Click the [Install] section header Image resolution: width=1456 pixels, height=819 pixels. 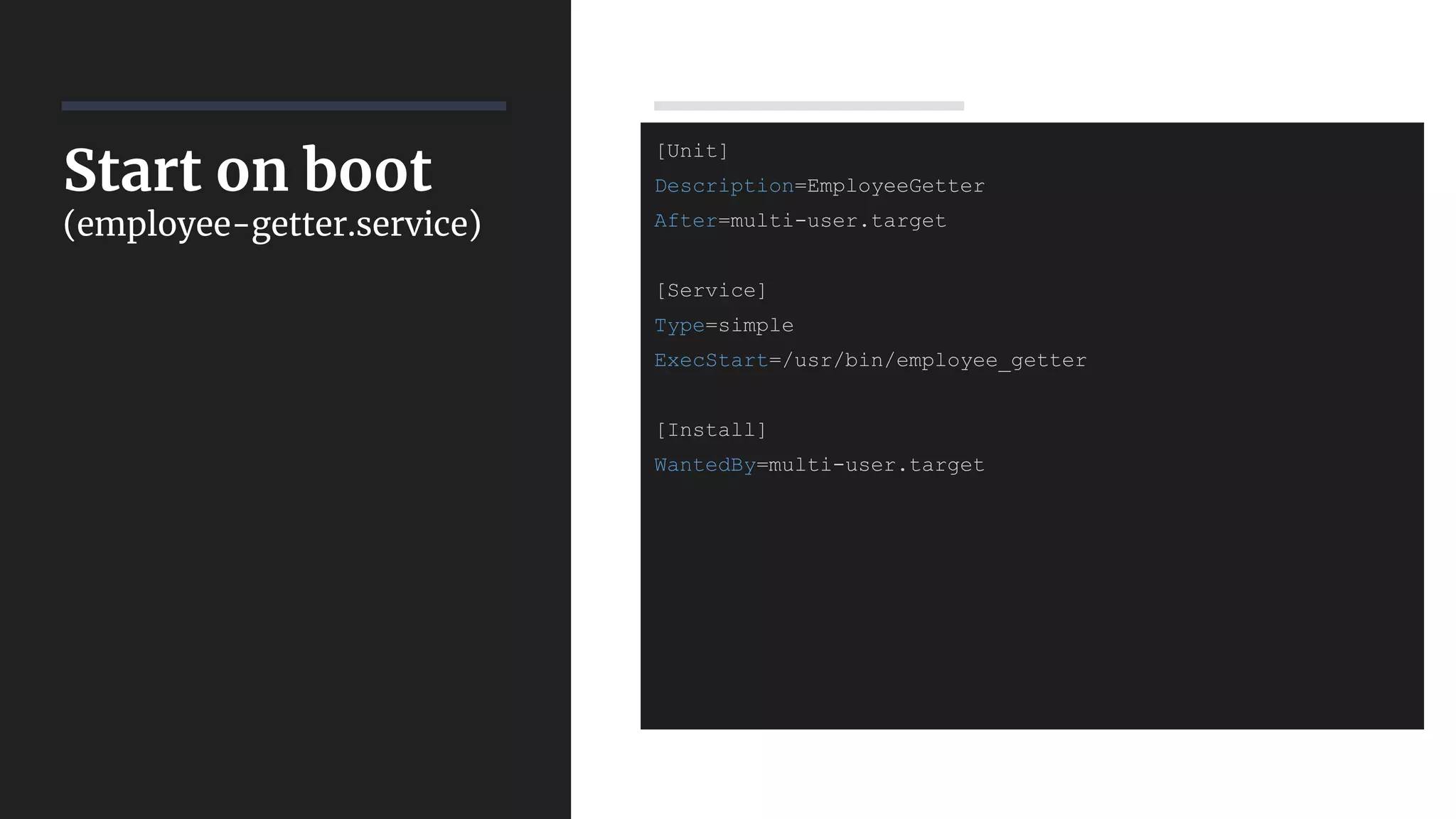[711, 430]
